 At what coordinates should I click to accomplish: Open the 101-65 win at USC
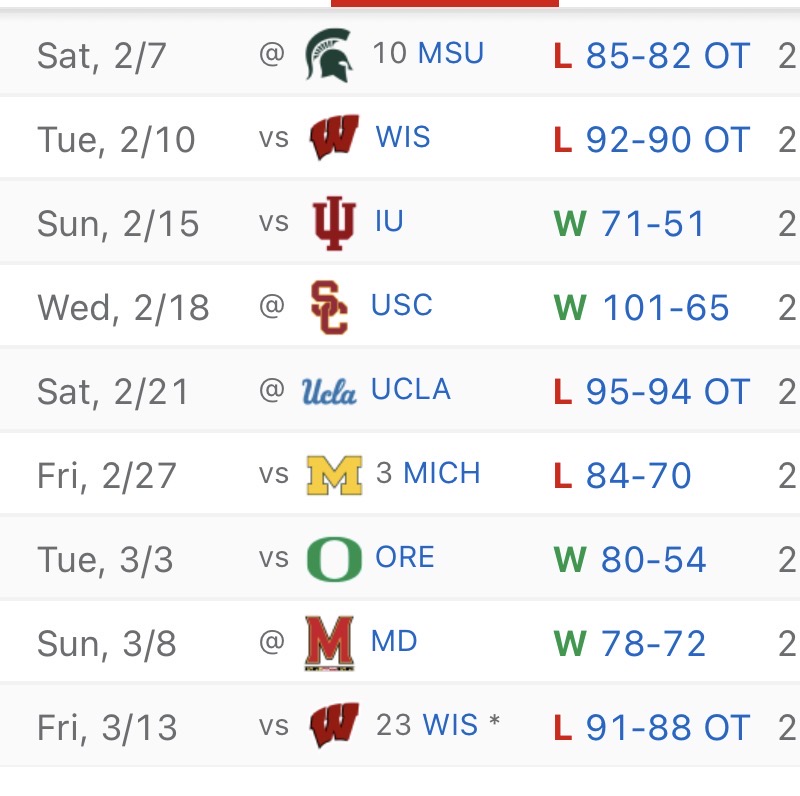click(x=666, y=308)
